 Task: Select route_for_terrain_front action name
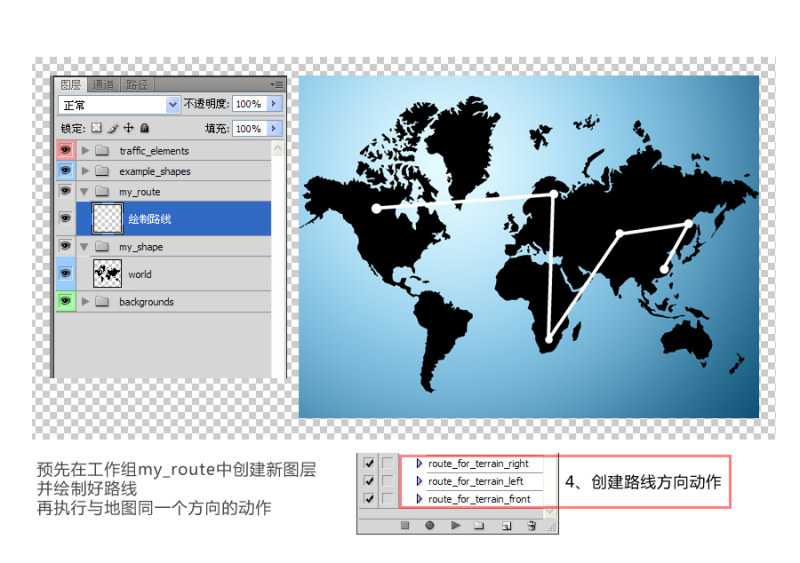tap(479, 499)
